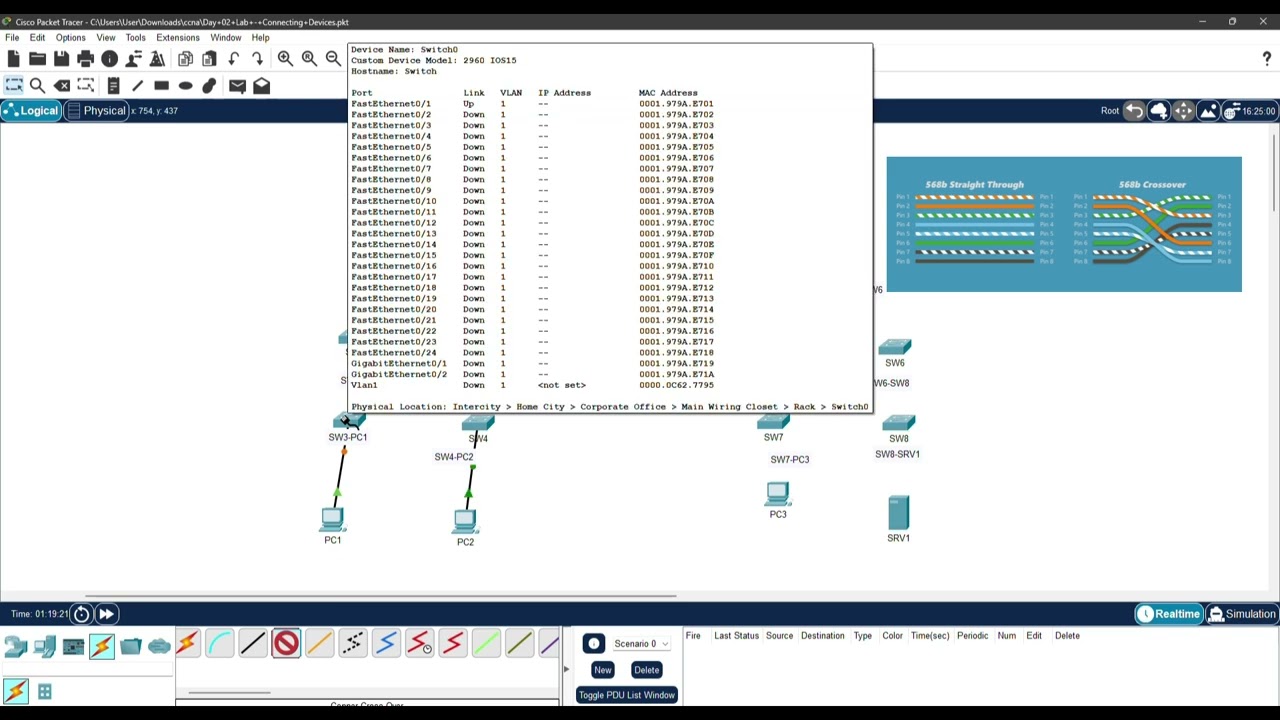
Task: Pick the Console cable
Action: 220,643
